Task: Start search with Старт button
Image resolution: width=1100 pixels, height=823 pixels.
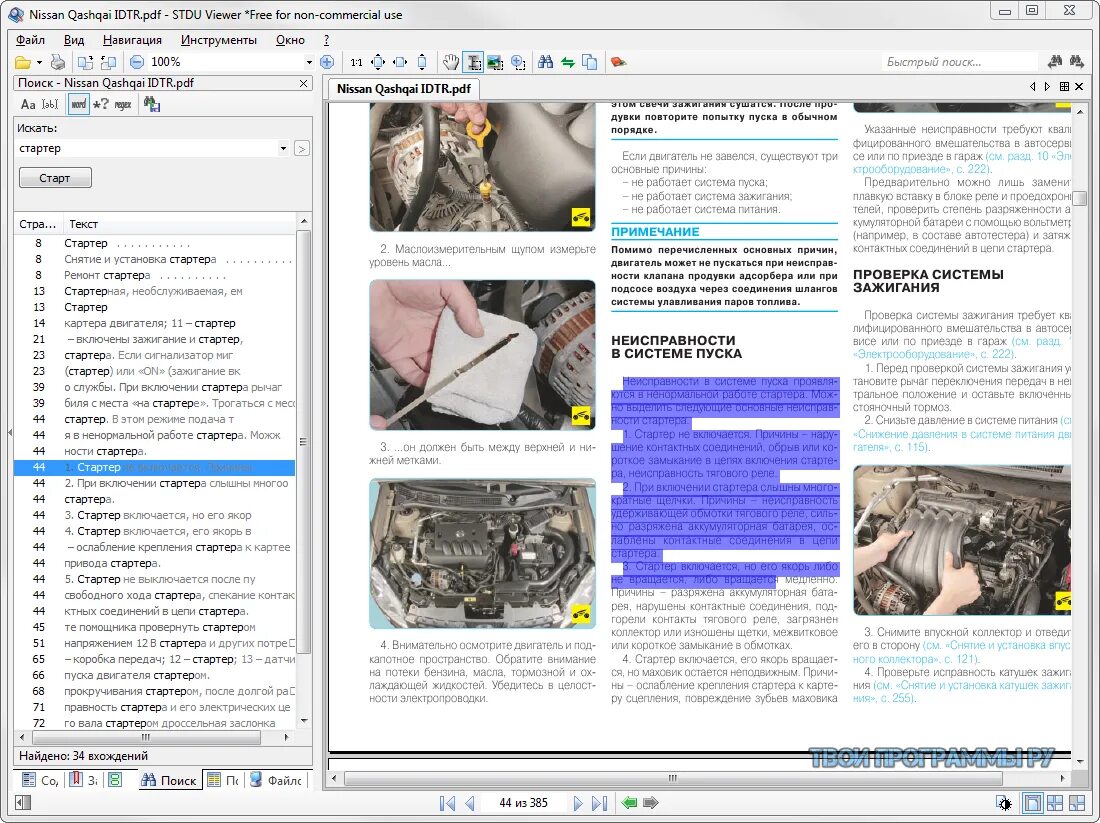Action: 55,178
